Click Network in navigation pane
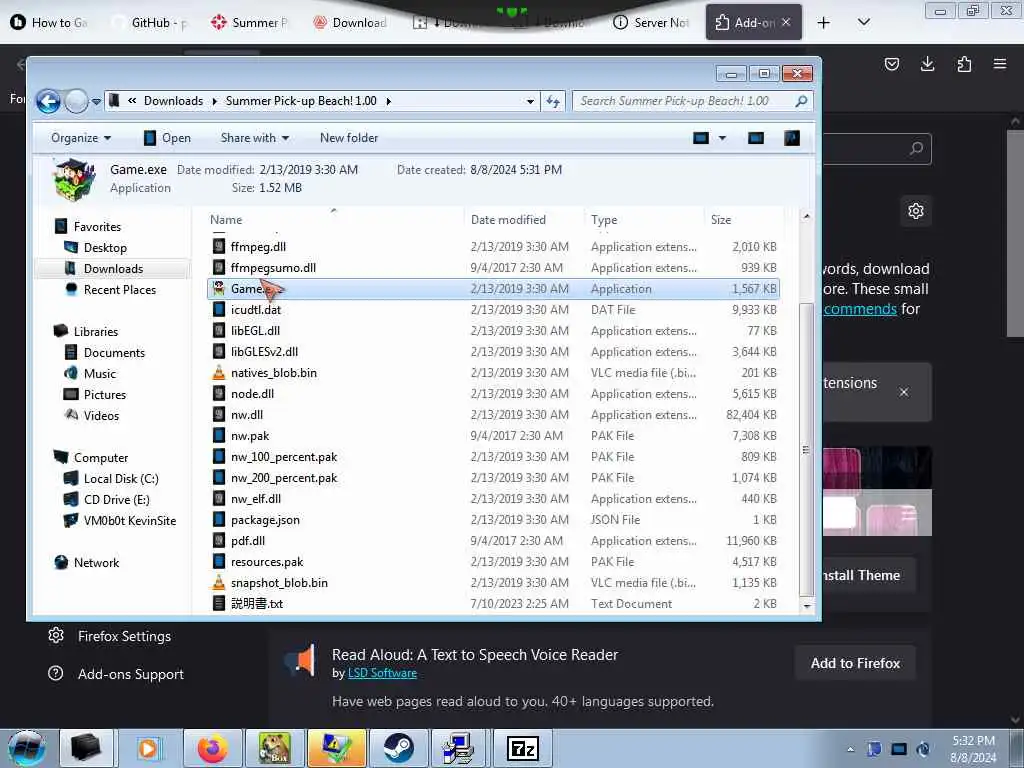The image size is (1024, 768). (88, 562)
